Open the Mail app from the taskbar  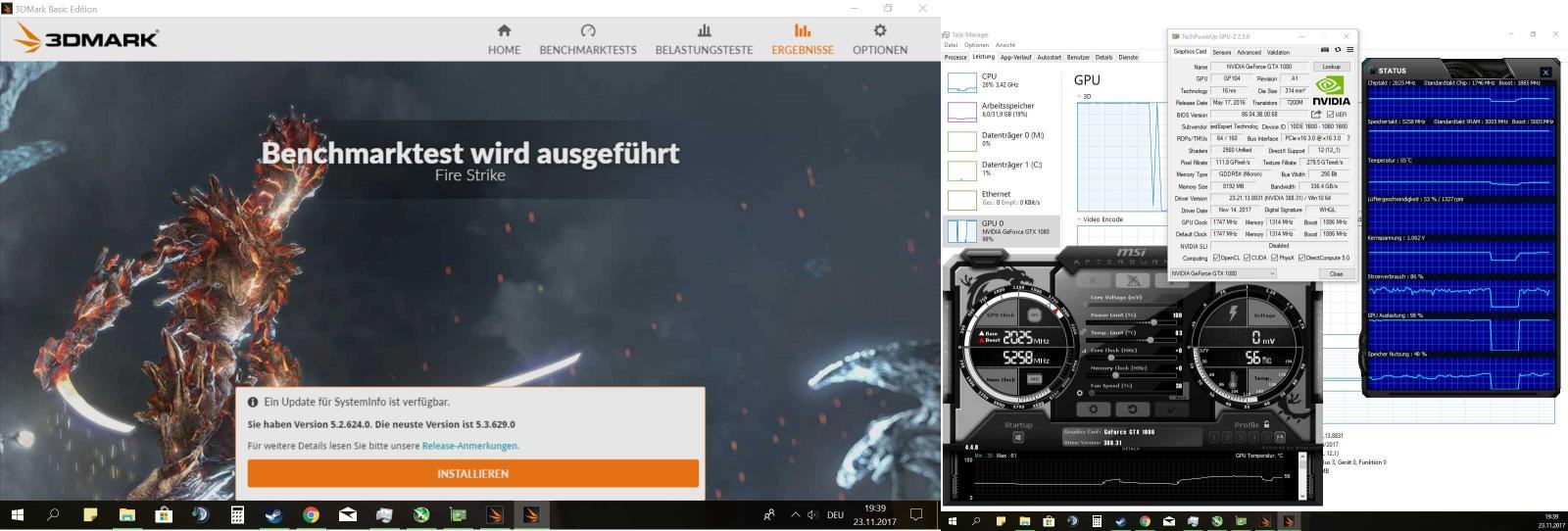[347, 514]
